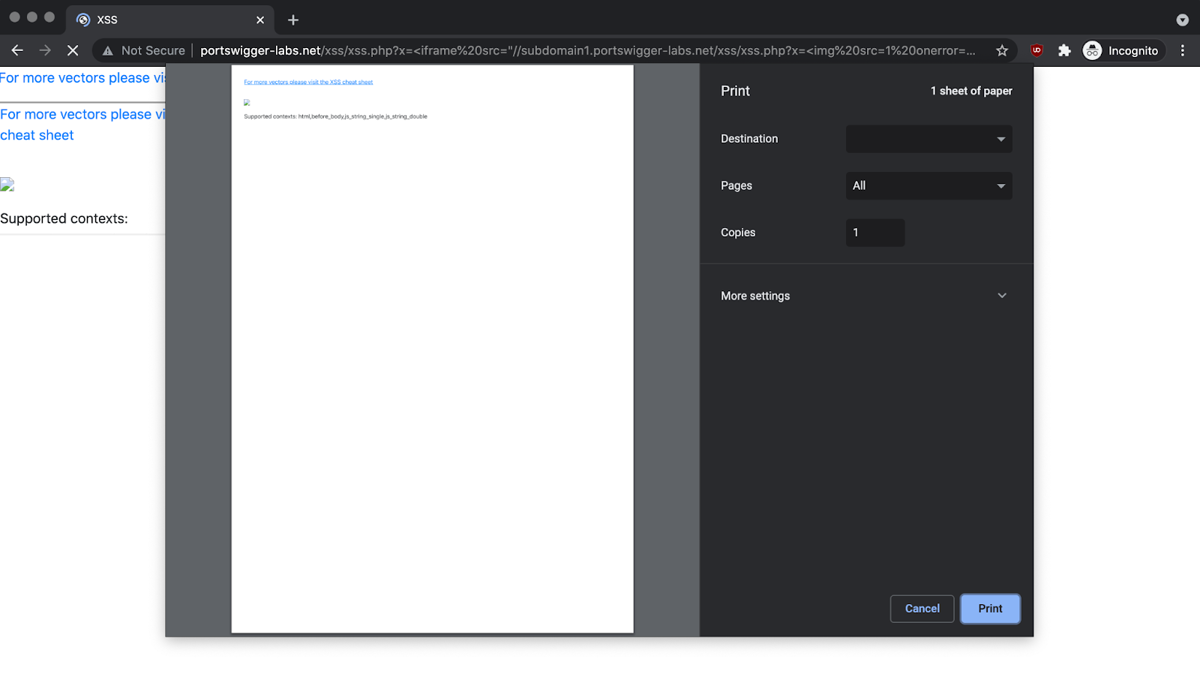
Task: Expand More settings section
Action: 864,296
